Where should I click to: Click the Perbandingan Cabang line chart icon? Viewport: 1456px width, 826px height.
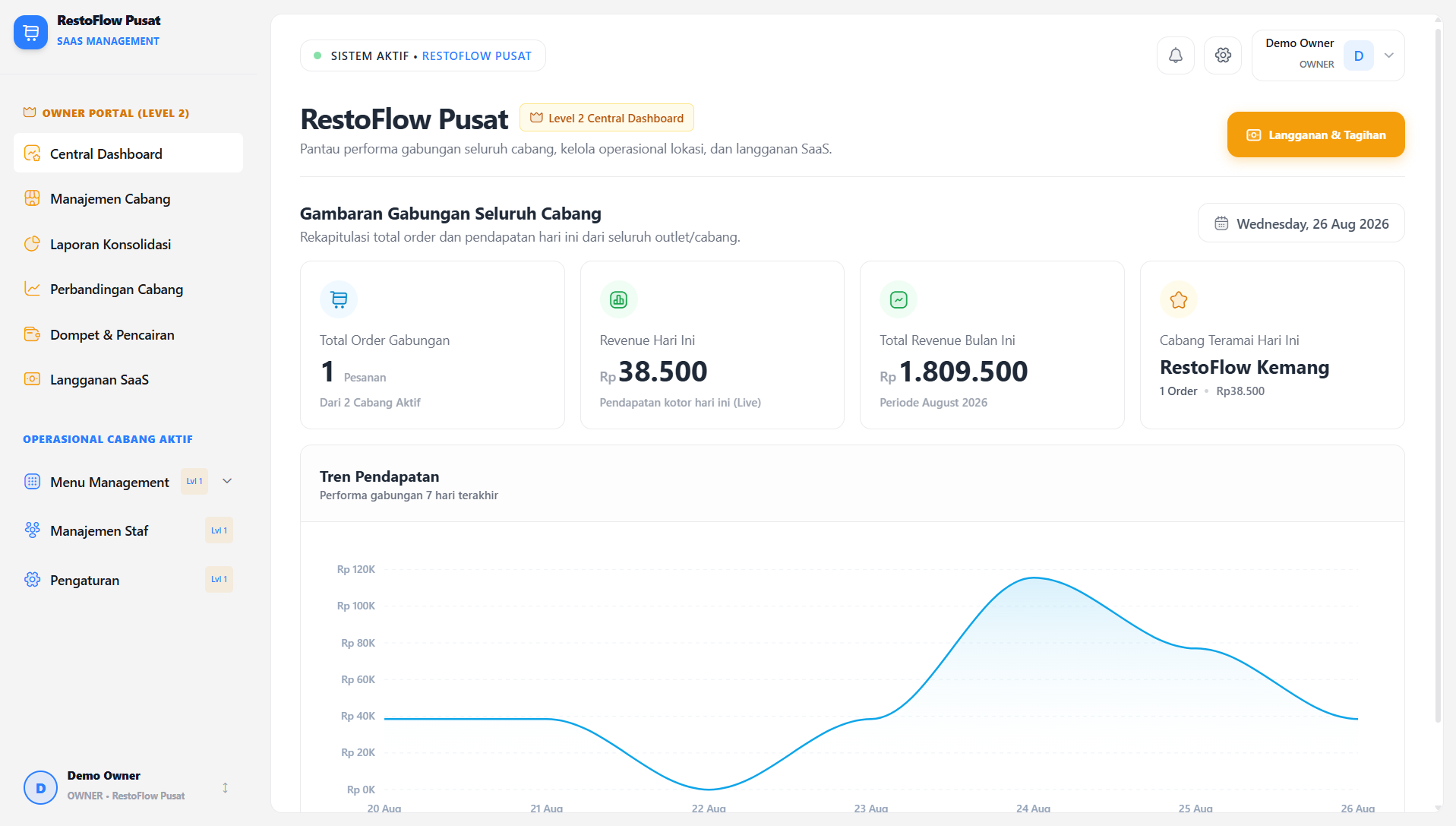point(32,289)
